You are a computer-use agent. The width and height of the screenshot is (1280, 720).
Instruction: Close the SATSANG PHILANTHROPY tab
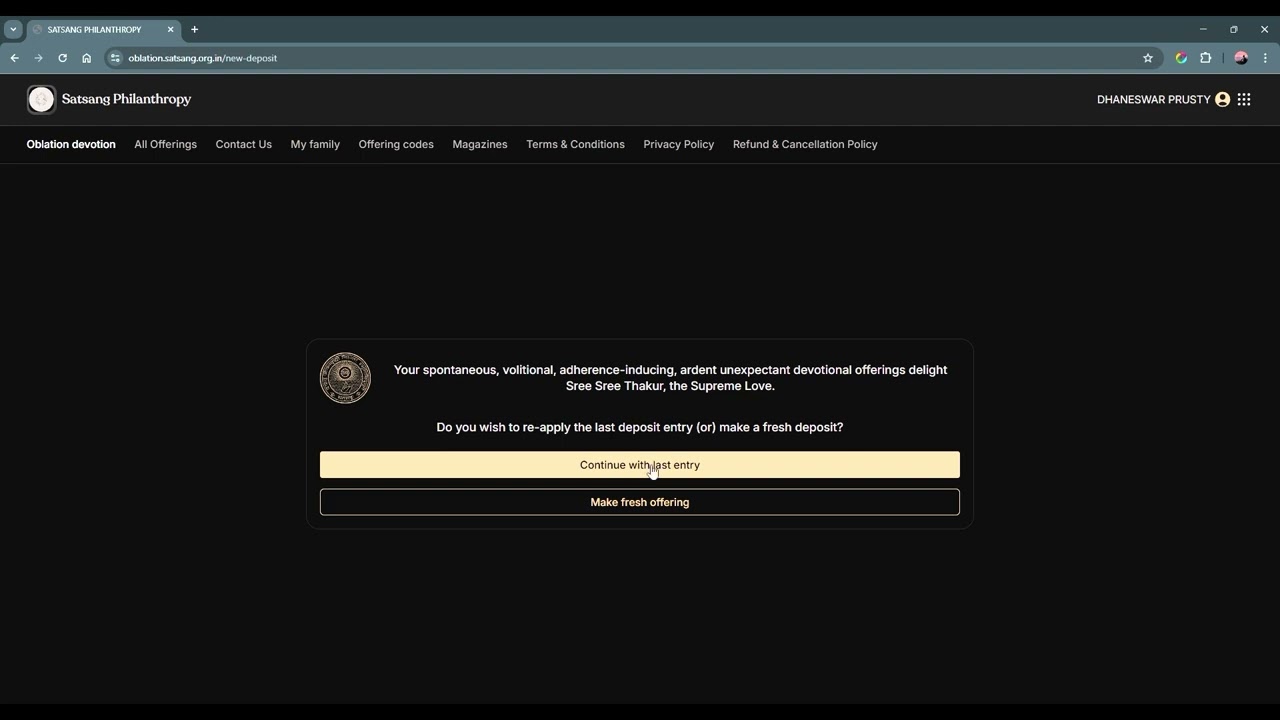tap(170, 29)
